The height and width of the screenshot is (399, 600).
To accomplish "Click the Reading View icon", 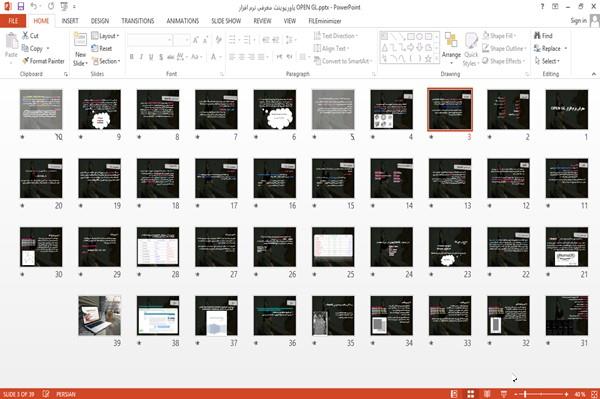I will pyautogui.click(x=487, y=394).
